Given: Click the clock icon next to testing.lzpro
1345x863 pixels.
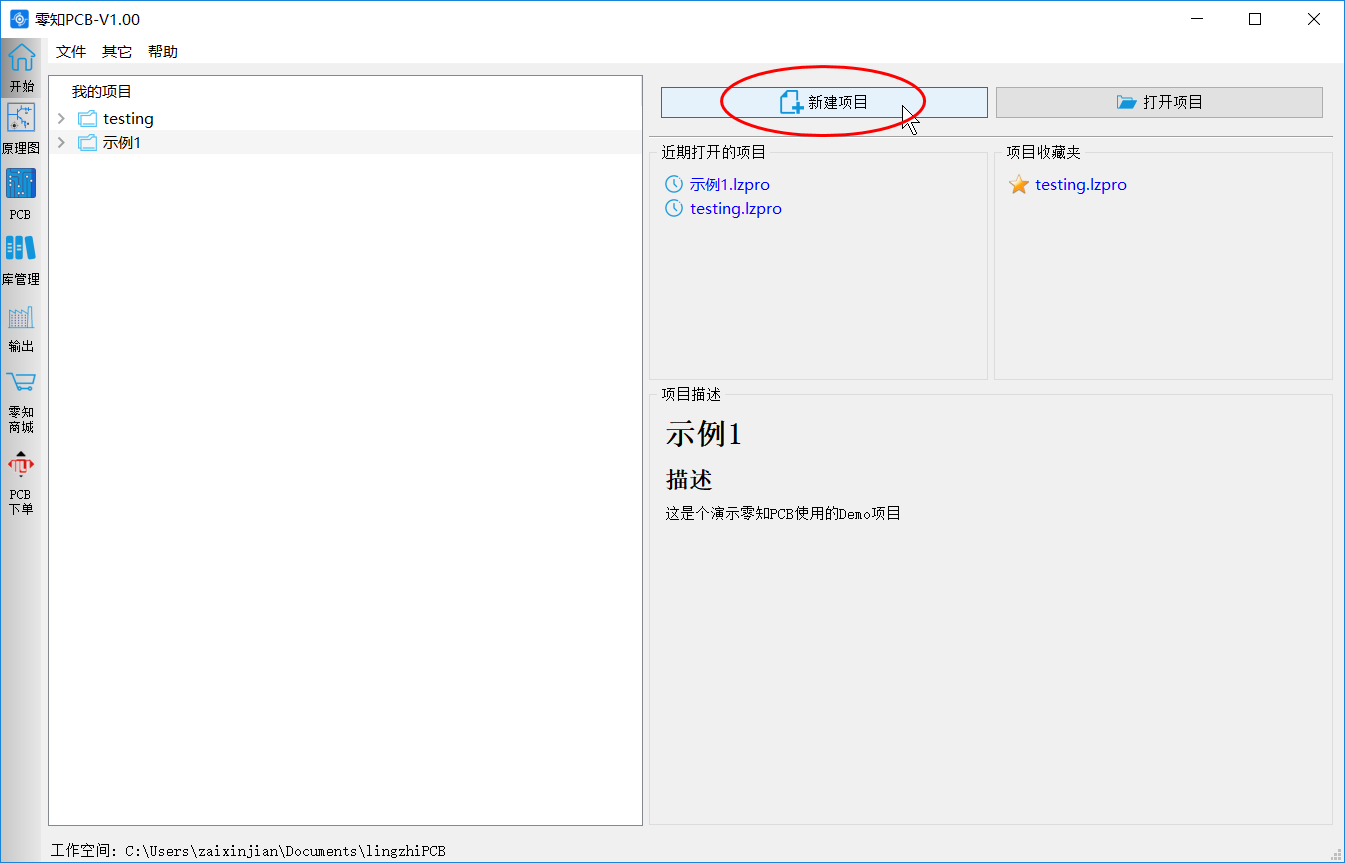Looking at the screenshot, I should pyautogui.click(x=674, y=209).
